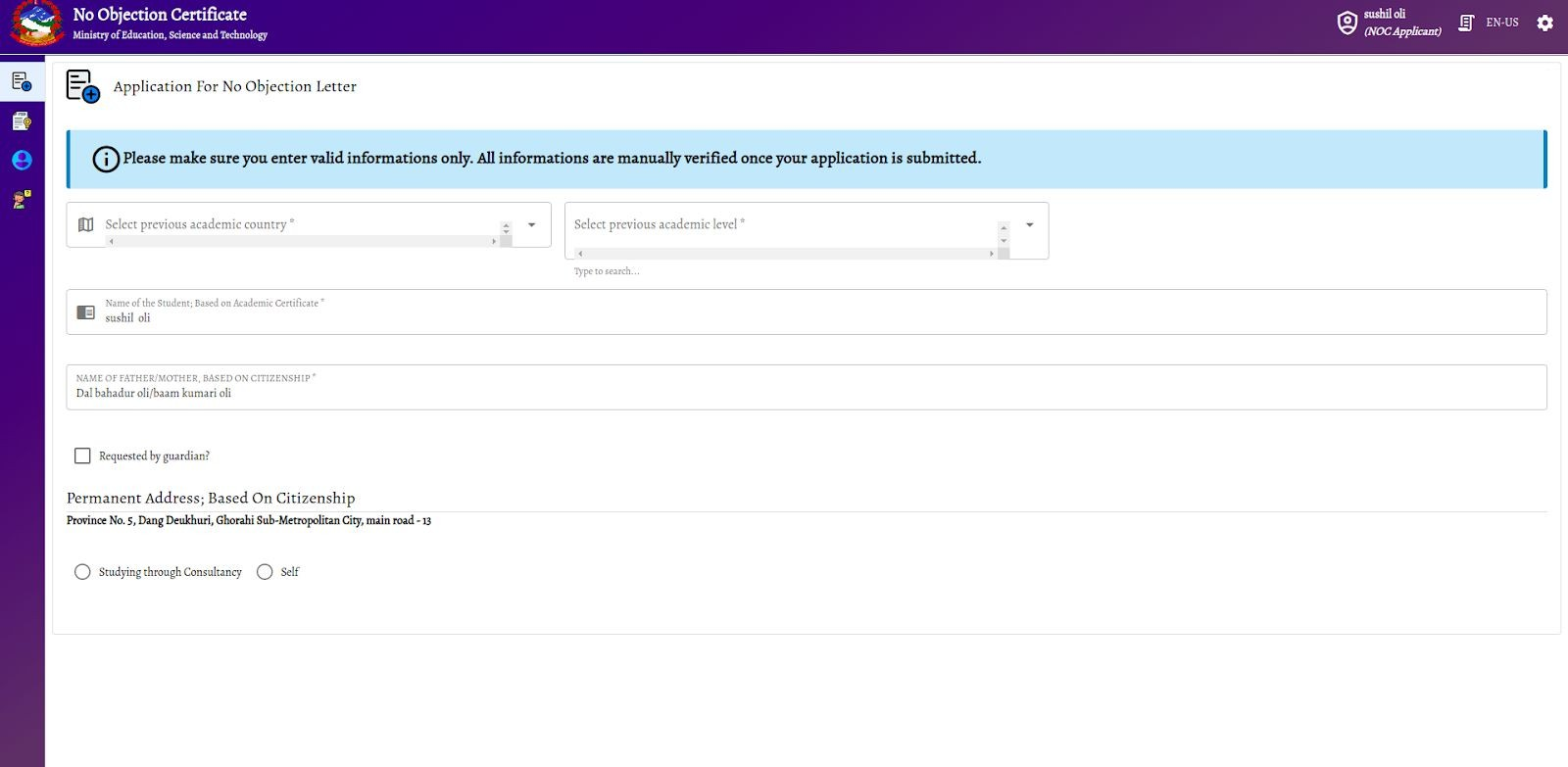Open the certificate document sidebar icon
The image size is (1568, 767).
coord(22,121)
